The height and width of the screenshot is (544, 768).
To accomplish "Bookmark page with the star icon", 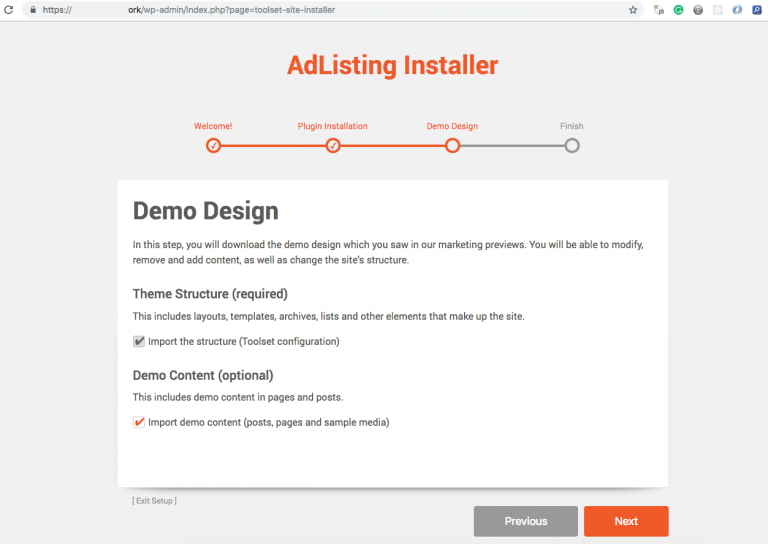I will pos(633,10).
